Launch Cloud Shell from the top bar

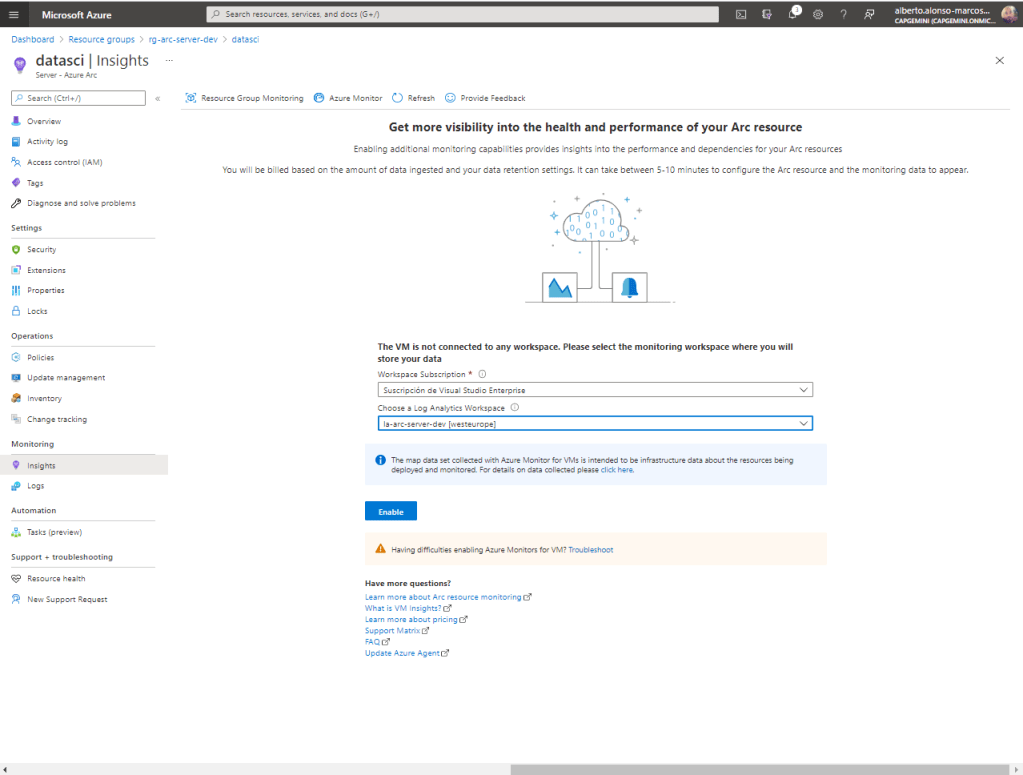tap(741, 14)
